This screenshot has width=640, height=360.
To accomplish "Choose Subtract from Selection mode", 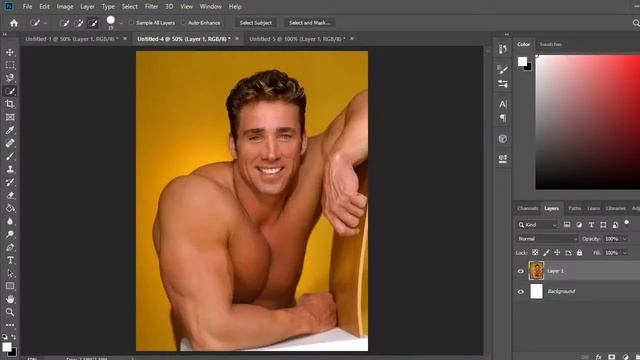I will click(93, 23).
